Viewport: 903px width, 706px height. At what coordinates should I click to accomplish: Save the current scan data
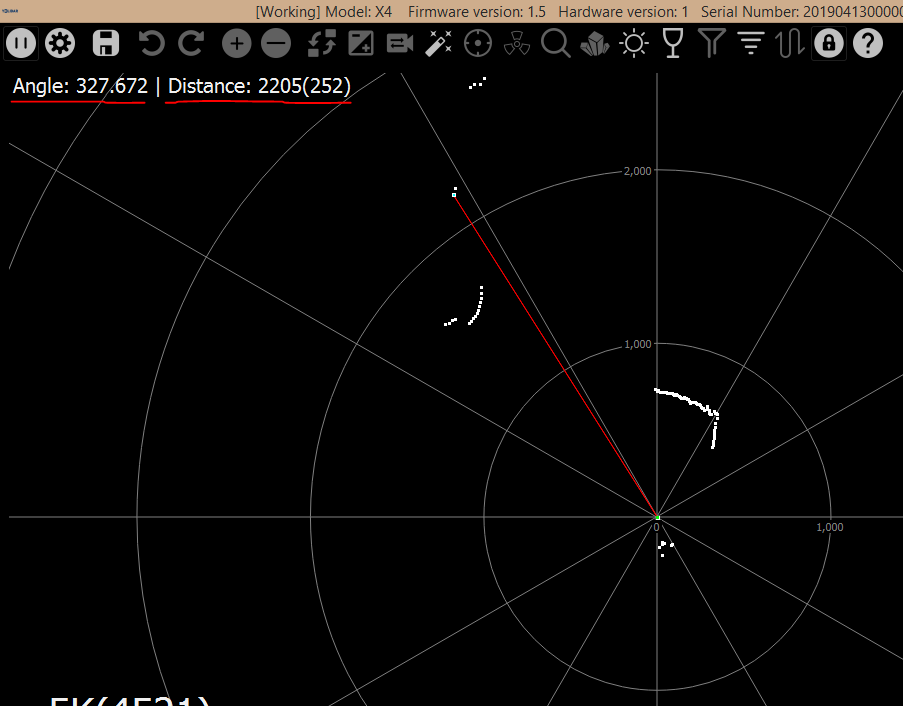[x=105, y=43]
